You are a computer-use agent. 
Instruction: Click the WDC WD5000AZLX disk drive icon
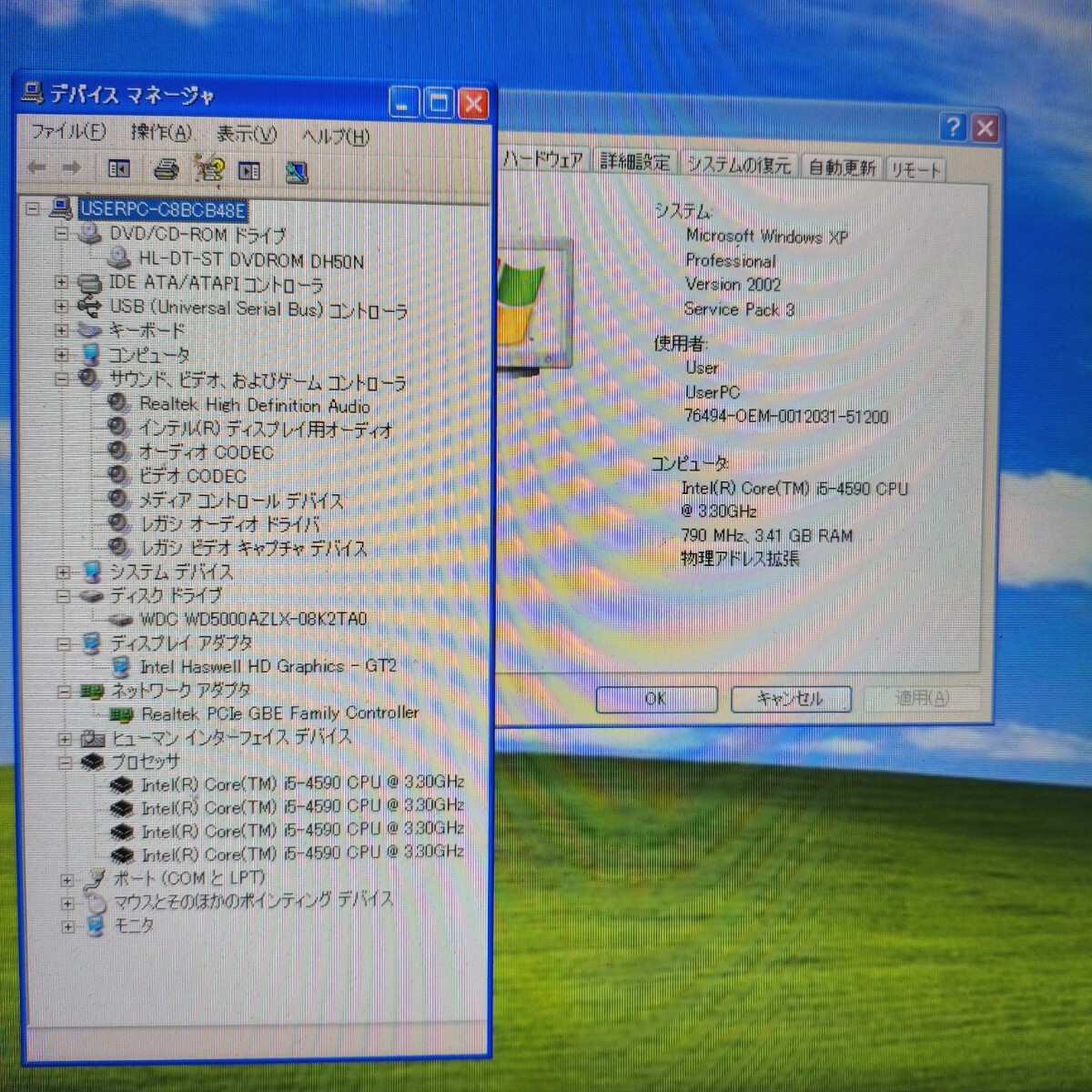click(x=120, y=620)
